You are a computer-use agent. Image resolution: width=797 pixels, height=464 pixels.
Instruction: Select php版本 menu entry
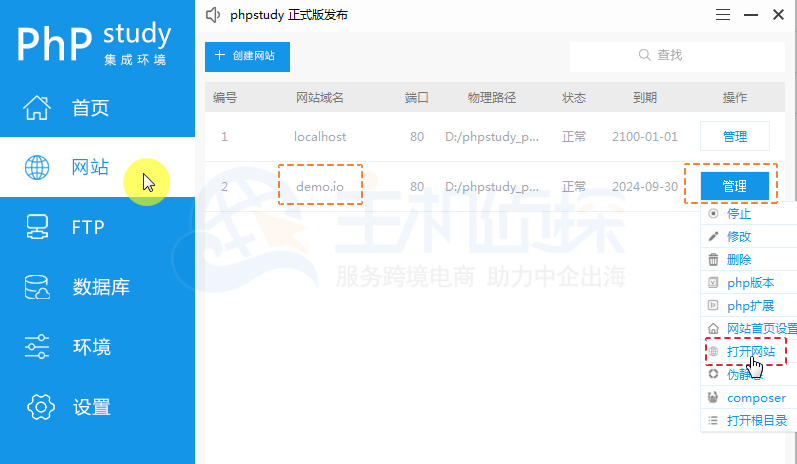749,283
